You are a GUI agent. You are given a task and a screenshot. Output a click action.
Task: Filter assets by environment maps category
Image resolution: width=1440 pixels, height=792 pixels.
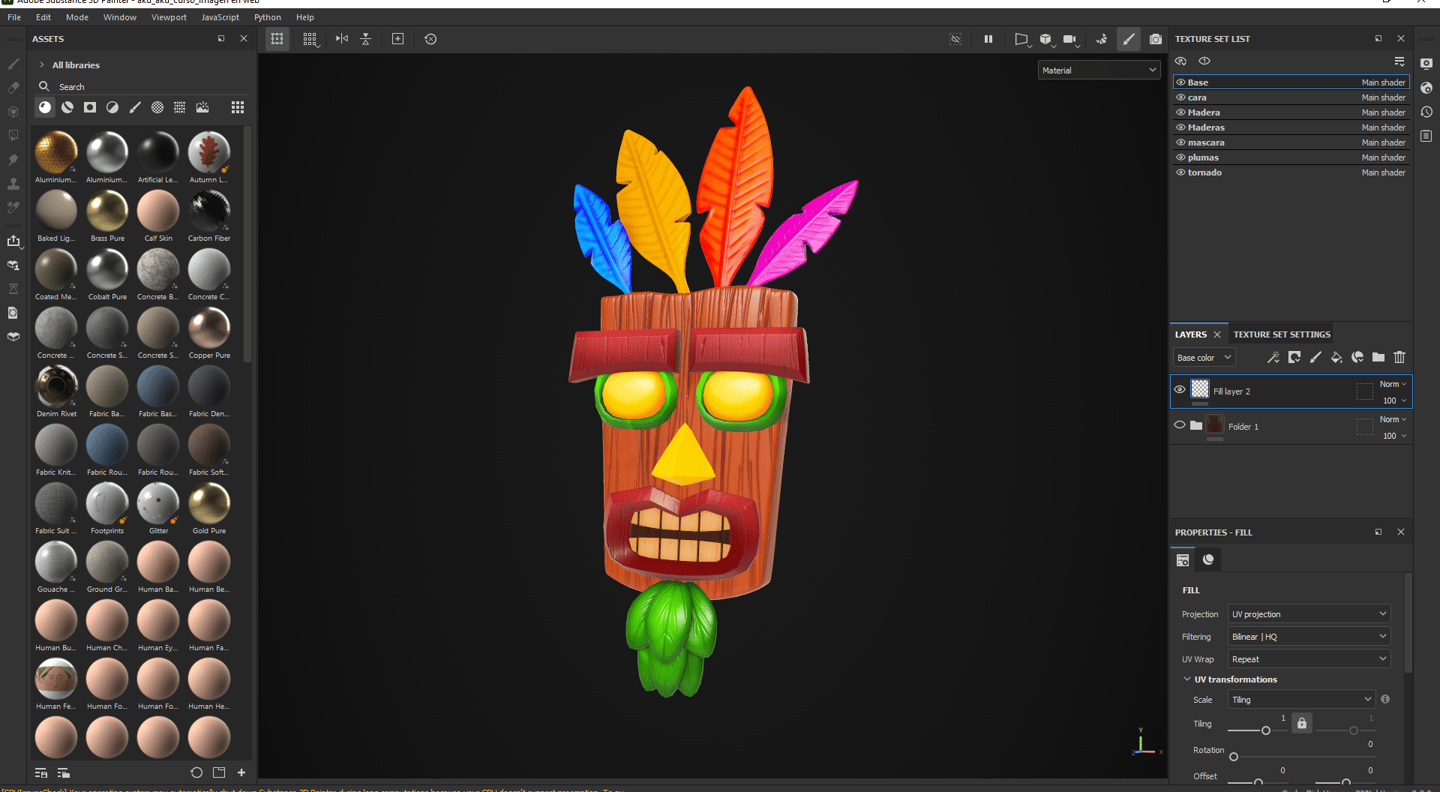(203, 107)
